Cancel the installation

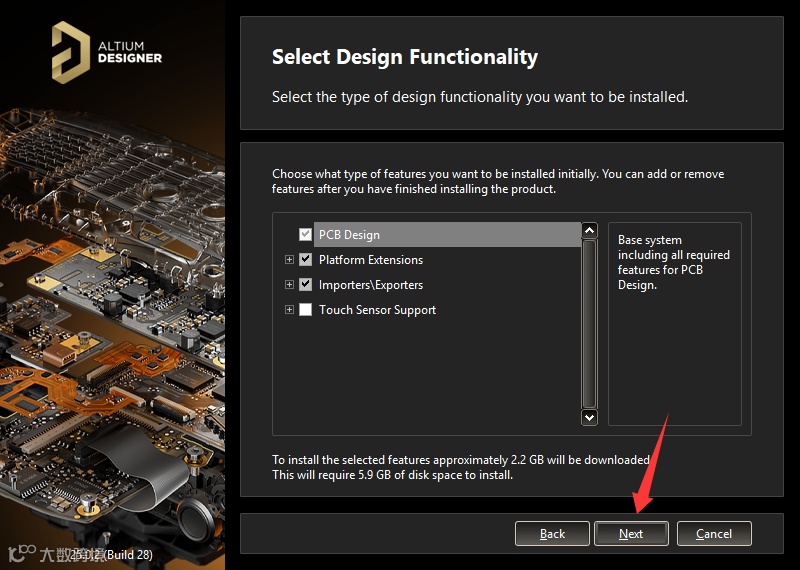(x=714, y=533)
